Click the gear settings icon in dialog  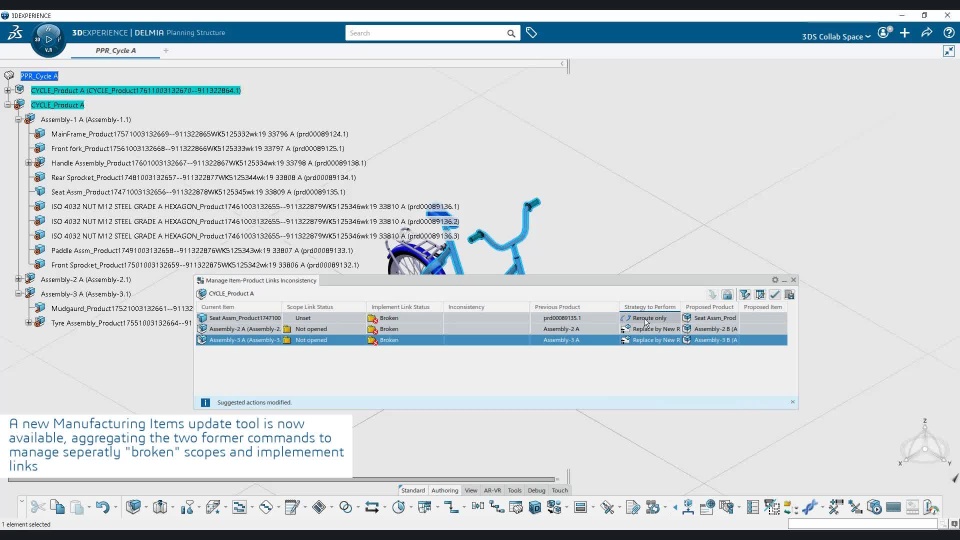pyautogui.click(x=775, y=280)
